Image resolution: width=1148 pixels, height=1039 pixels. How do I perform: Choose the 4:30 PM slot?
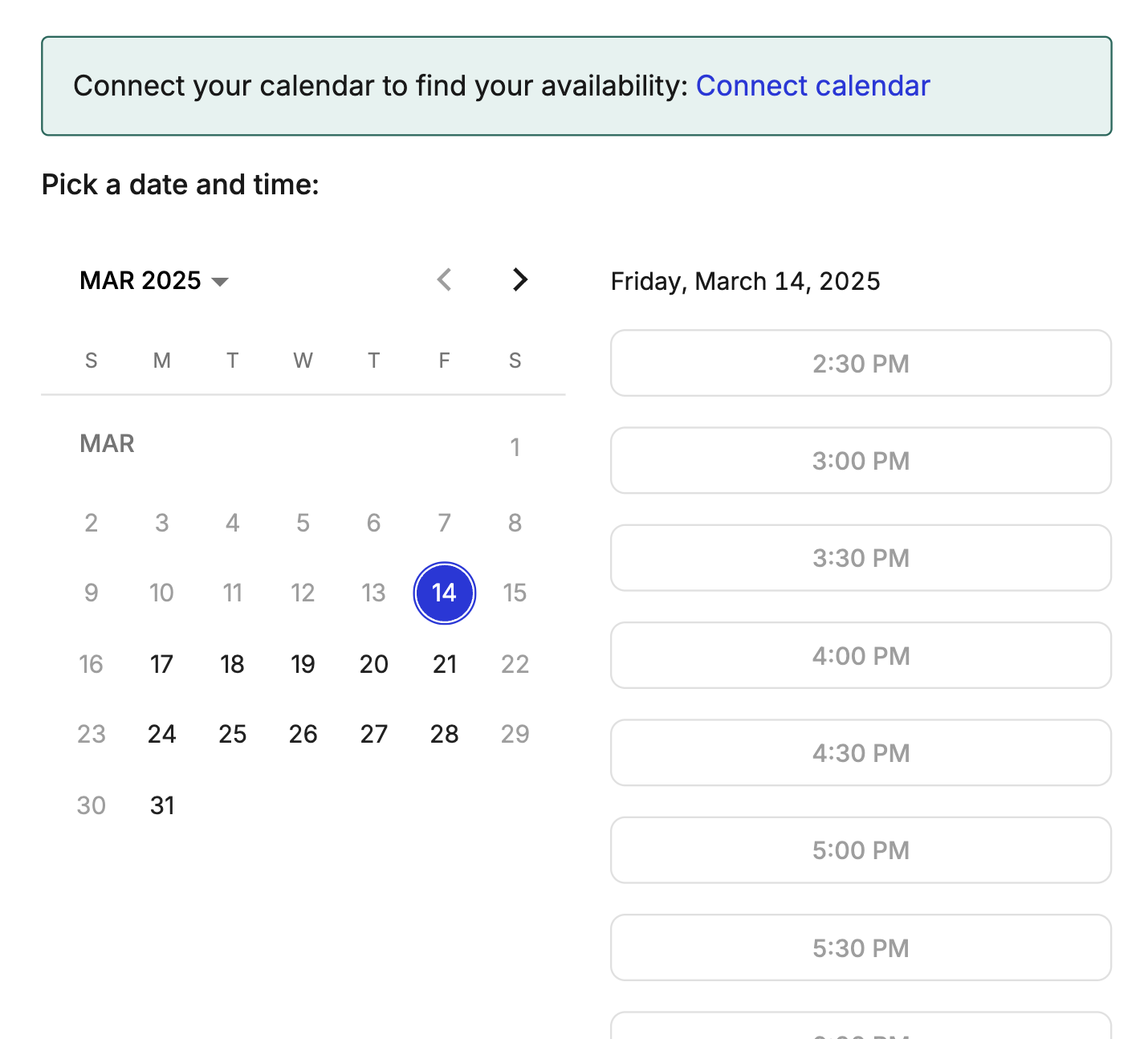coord(861,752)
